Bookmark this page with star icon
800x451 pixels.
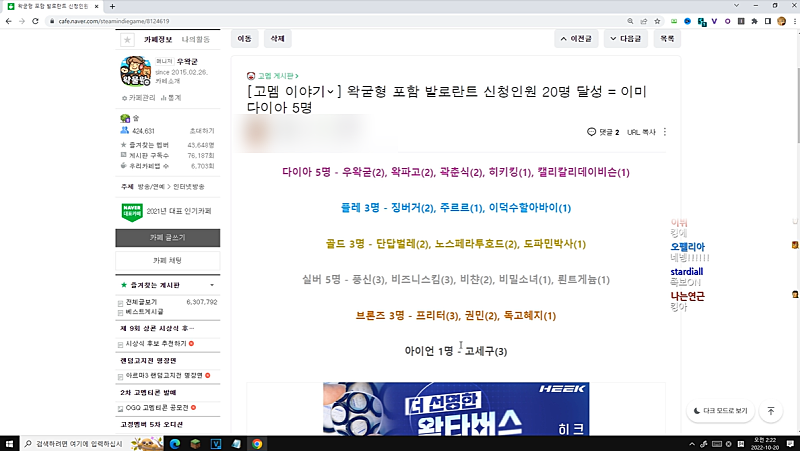click(x=657, y=21)
